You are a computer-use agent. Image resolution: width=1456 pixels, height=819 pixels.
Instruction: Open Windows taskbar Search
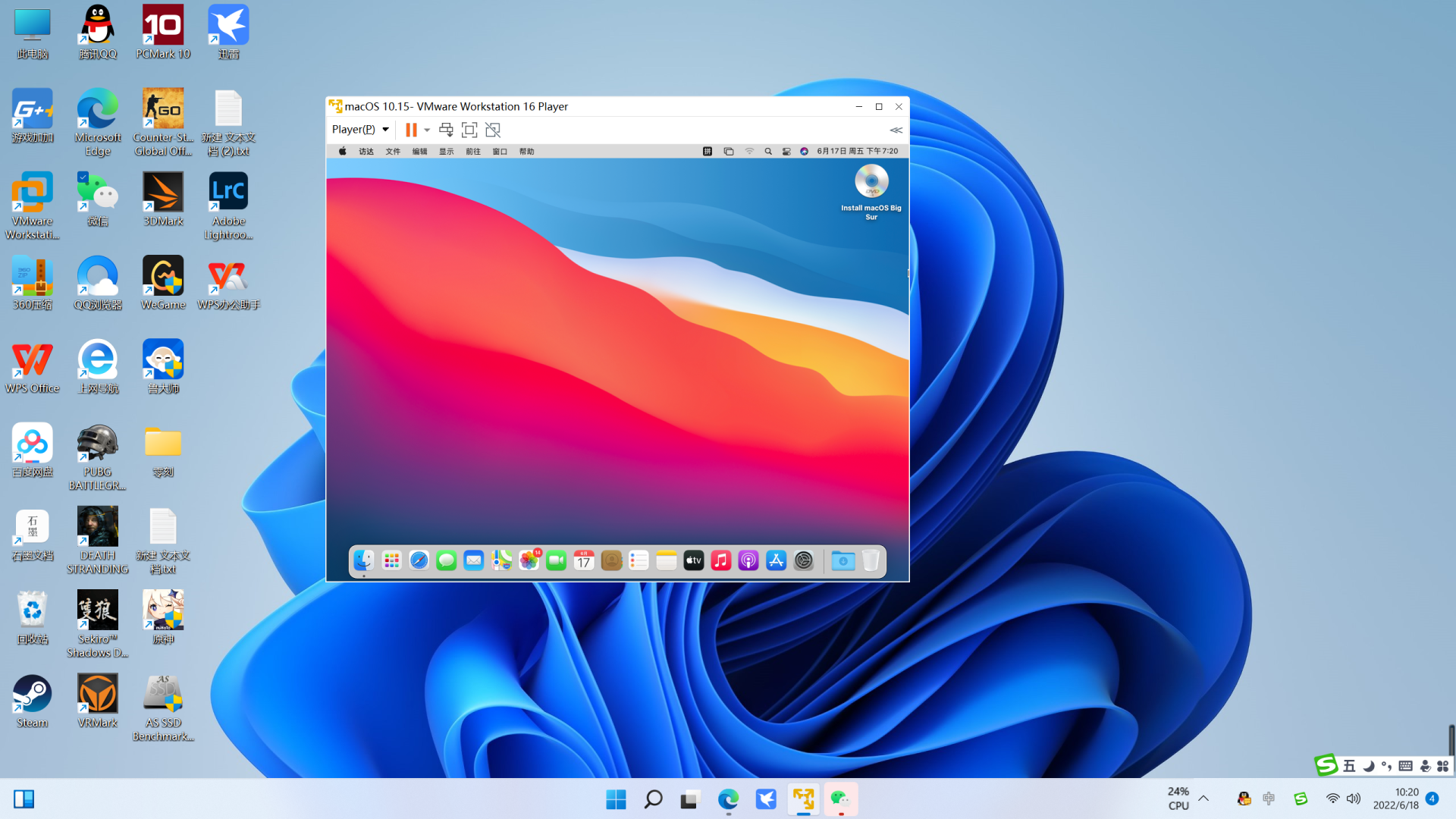point(653,799)
